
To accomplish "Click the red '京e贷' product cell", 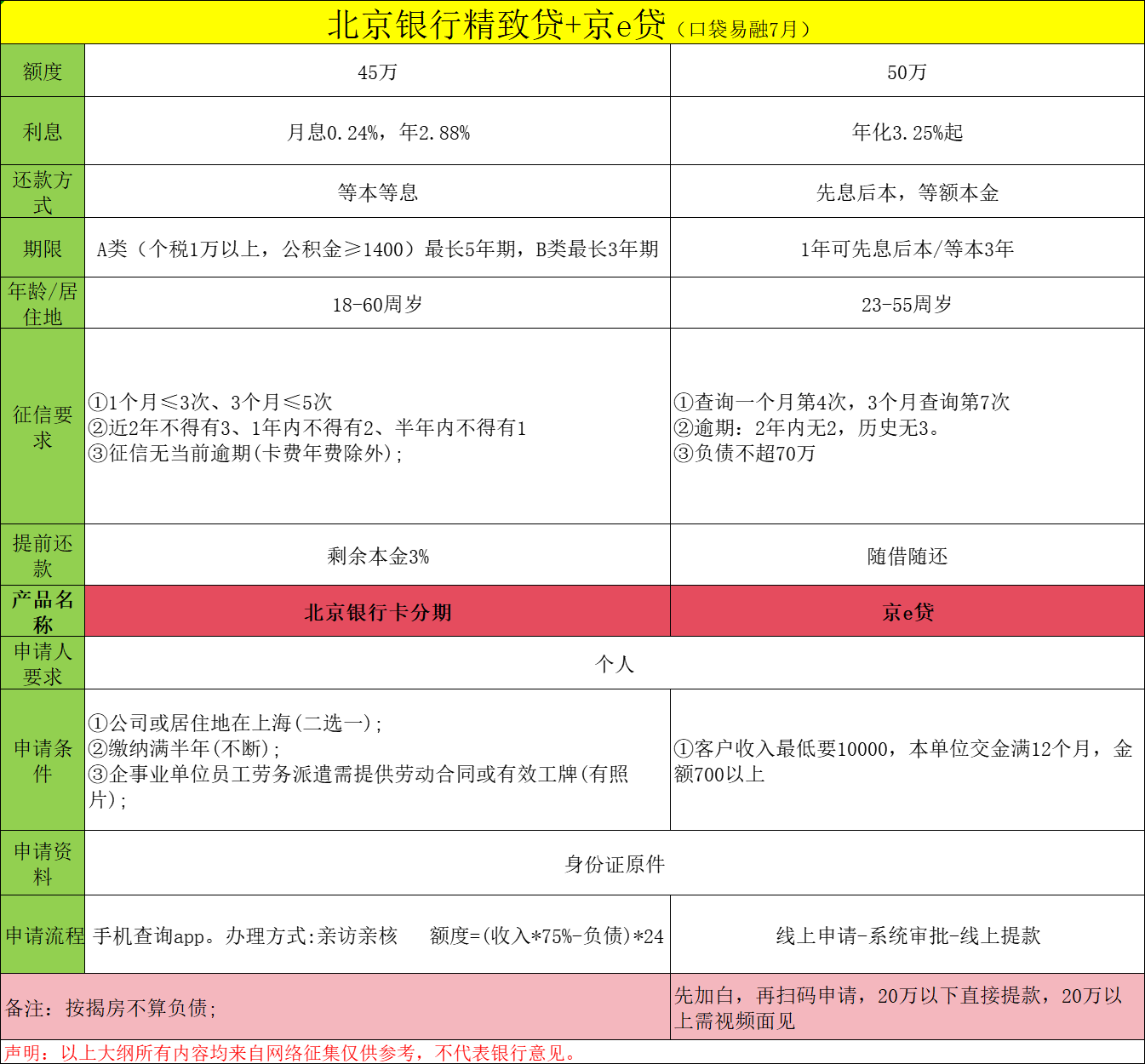I will 907,612.
